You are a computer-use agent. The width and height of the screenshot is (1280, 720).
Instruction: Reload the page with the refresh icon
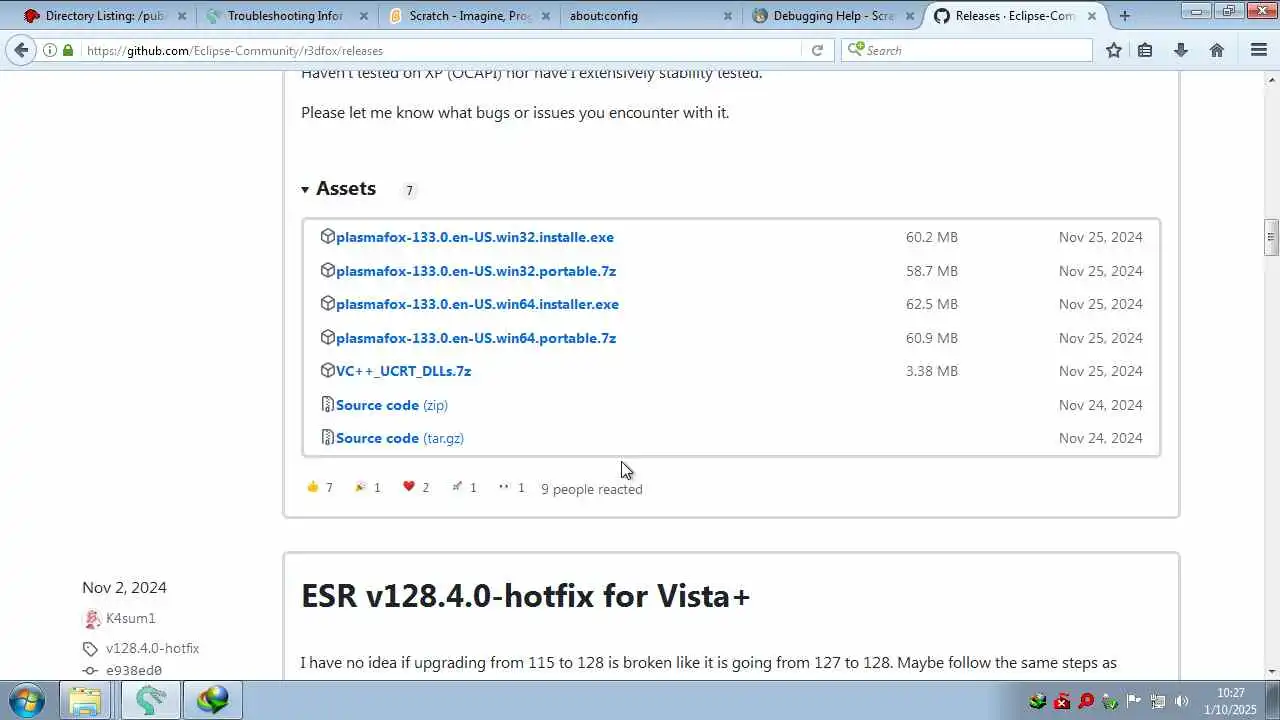coord(817,50)
